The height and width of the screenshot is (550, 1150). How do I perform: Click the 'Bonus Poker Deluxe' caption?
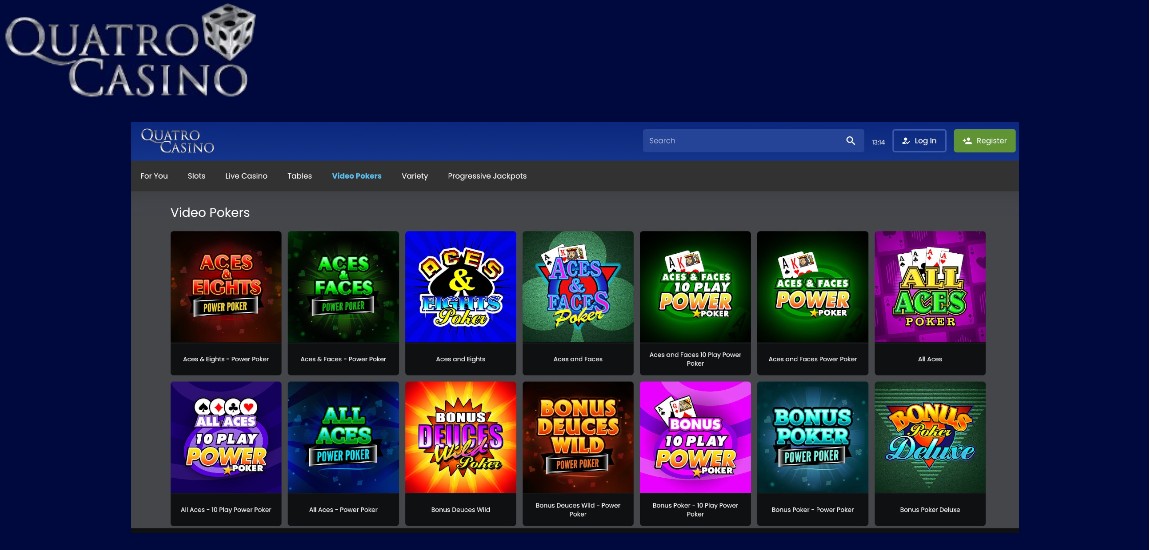pyautogui.click(x=930, y=510)
